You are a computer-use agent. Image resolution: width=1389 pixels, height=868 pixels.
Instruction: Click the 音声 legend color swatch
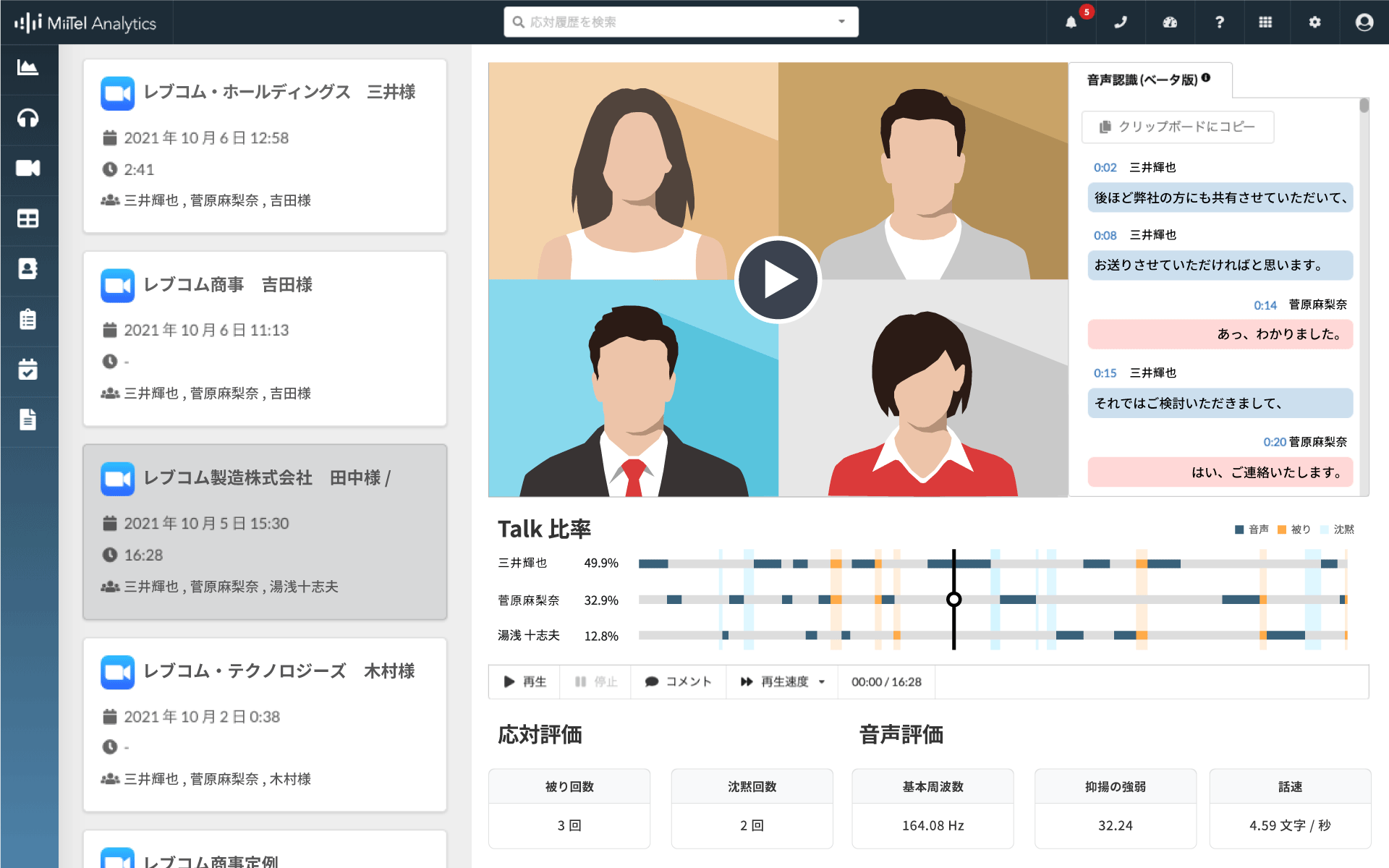tap(1239, 529)
